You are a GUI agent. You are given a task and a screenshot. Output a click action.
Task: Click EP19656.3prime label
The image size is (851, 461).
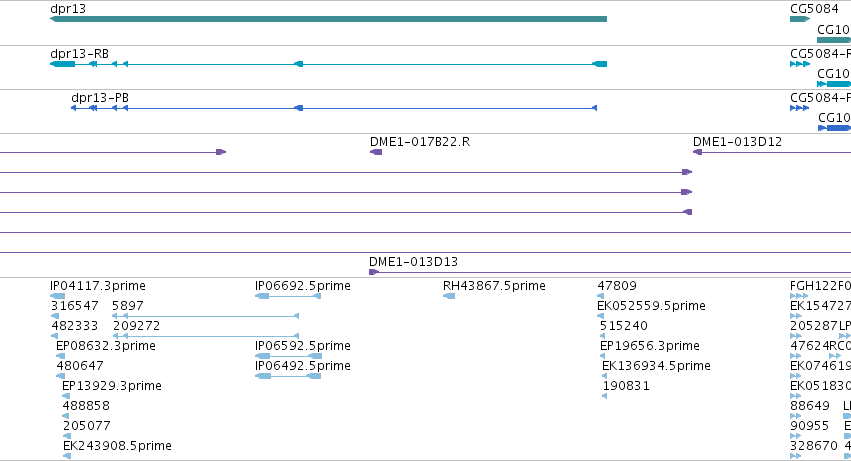coord(650,346)
